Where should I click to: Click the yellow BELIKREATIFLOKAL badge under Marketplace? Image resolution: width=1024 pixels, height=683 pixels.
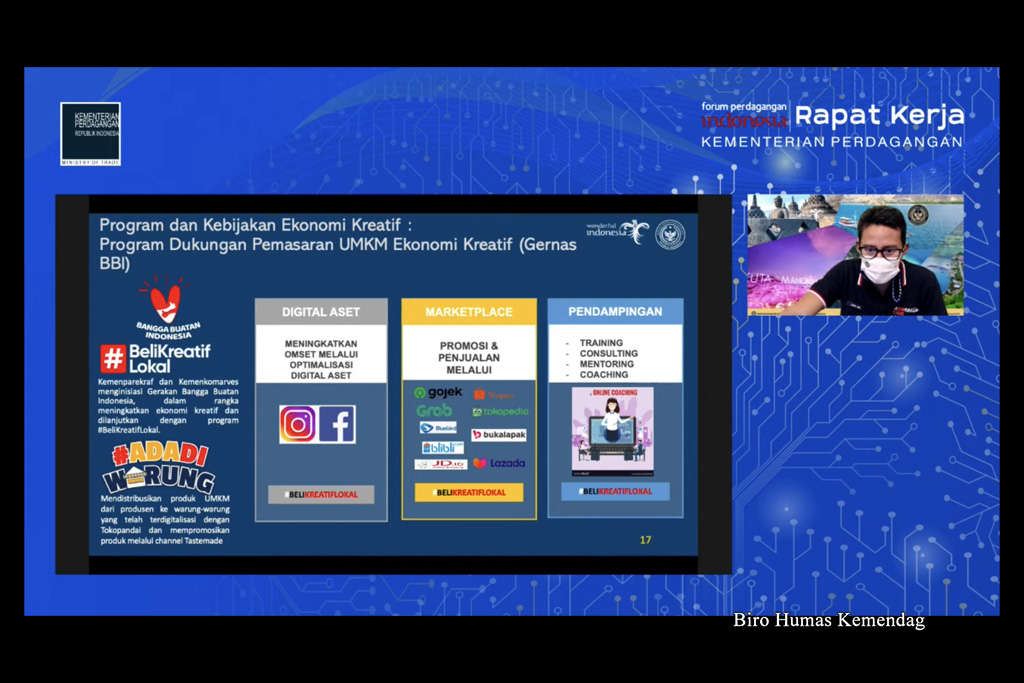point(469,492)
